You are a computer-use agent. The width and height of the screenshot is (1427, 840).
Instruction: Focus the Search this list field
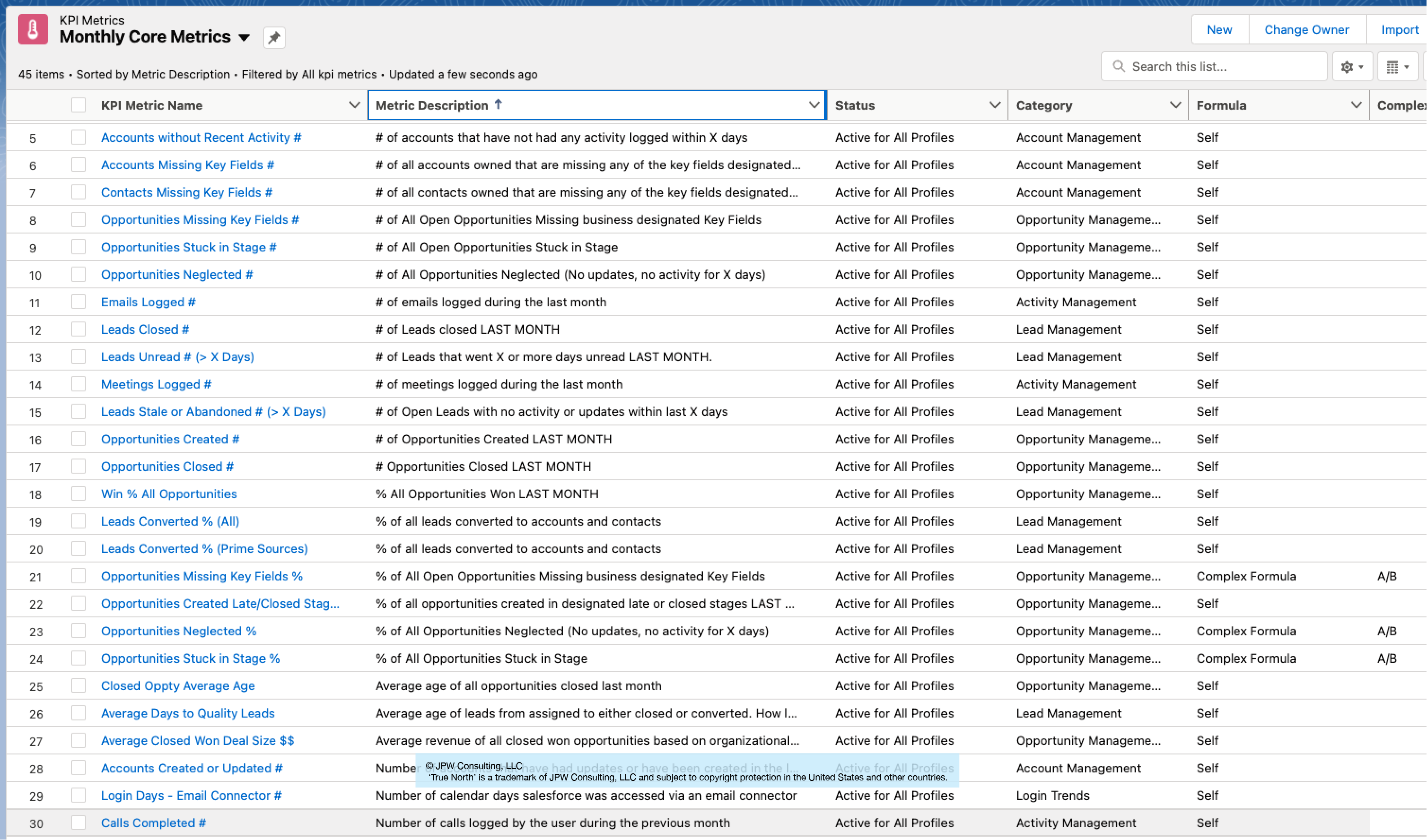1215,67
